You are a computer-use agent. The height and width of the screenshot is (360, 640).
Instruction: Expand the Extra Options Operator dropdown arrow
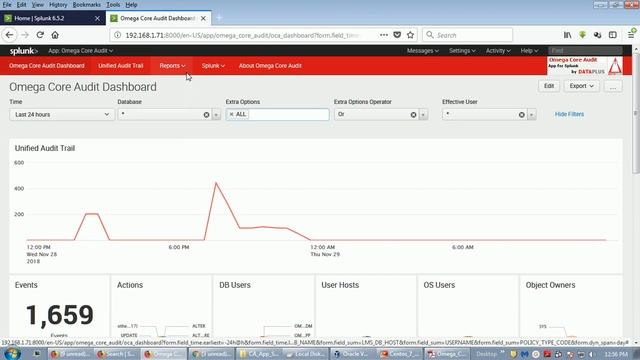coord(423,115)
